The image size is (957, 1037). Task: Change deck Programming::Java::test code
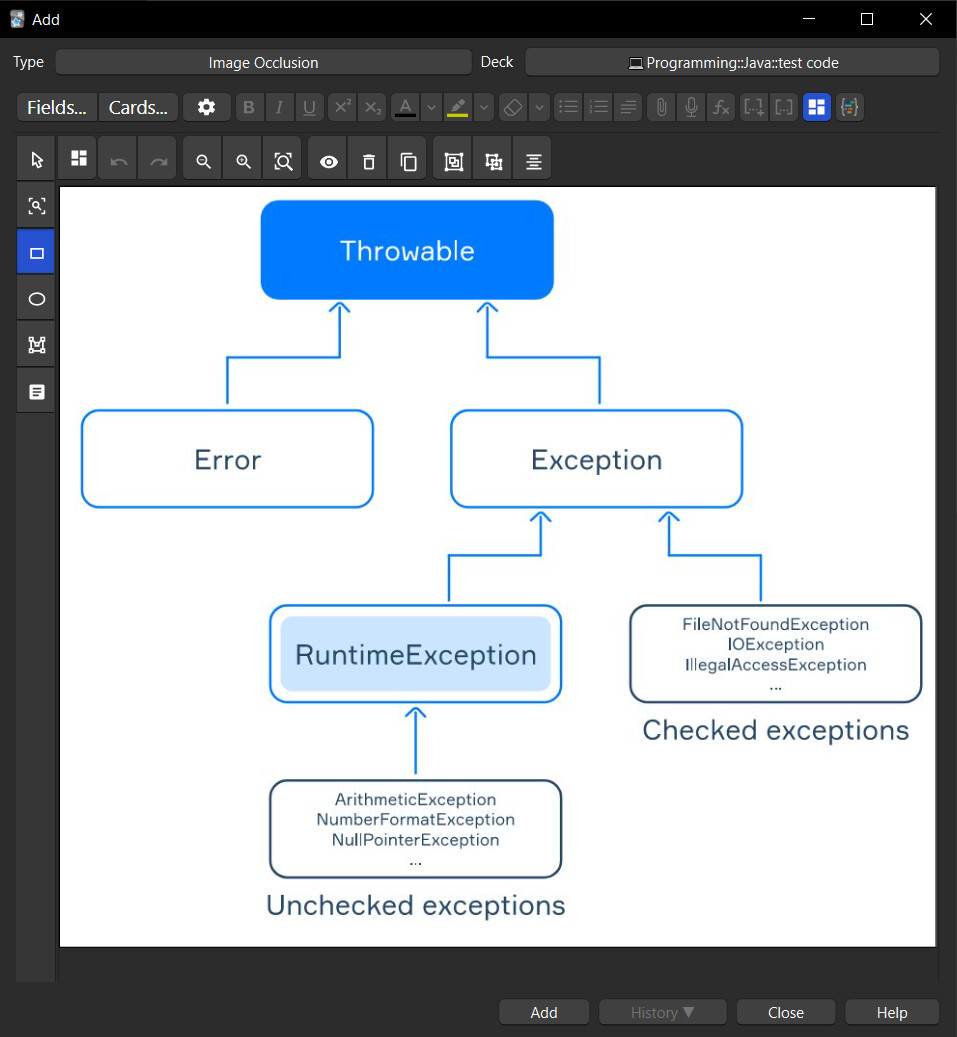pyautogui.click(x=732, y=62)
